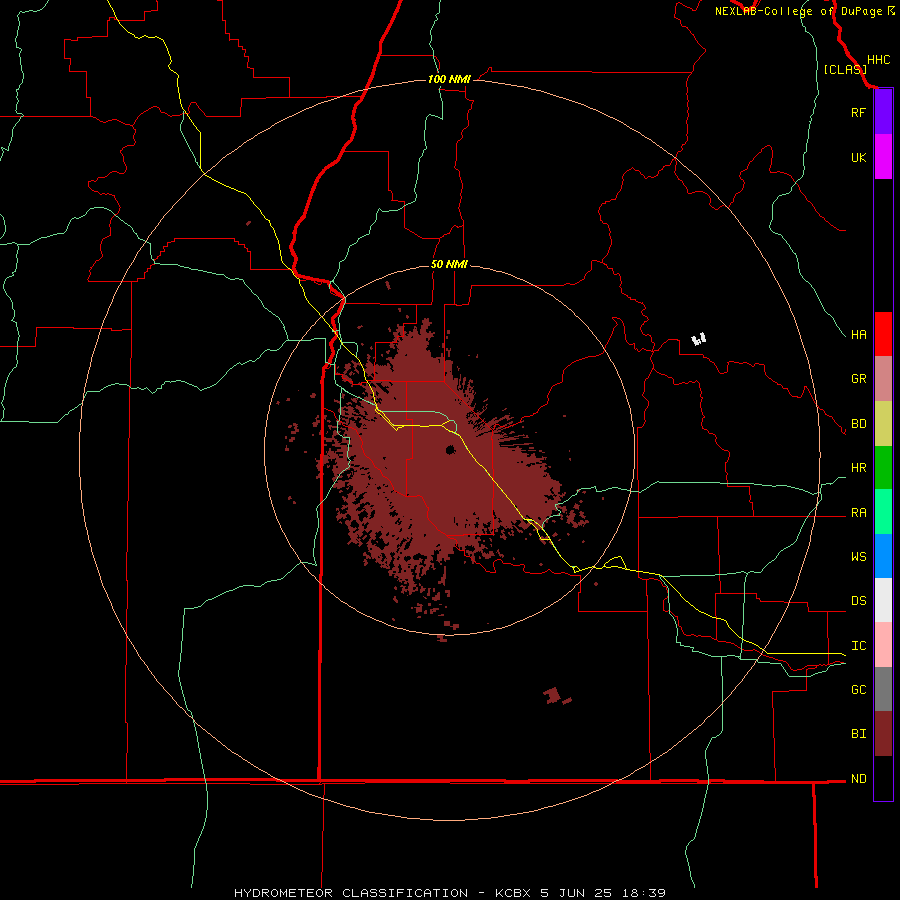The height and width of the screenshot is (900, 900).
Task: Click the BI legend label
Action: (x=858, y=734)
